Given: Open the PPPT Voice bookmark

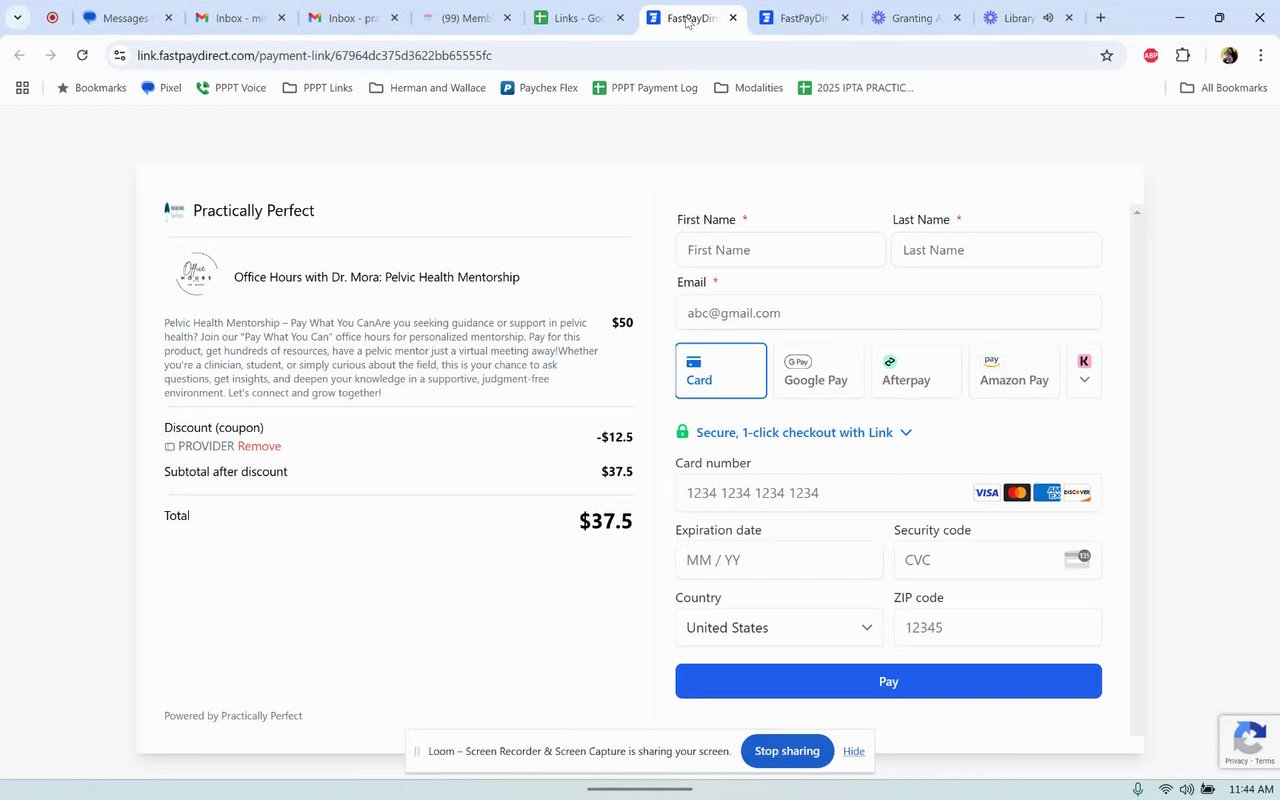Looking at the screenshot, I should click(x=231, y=88).
